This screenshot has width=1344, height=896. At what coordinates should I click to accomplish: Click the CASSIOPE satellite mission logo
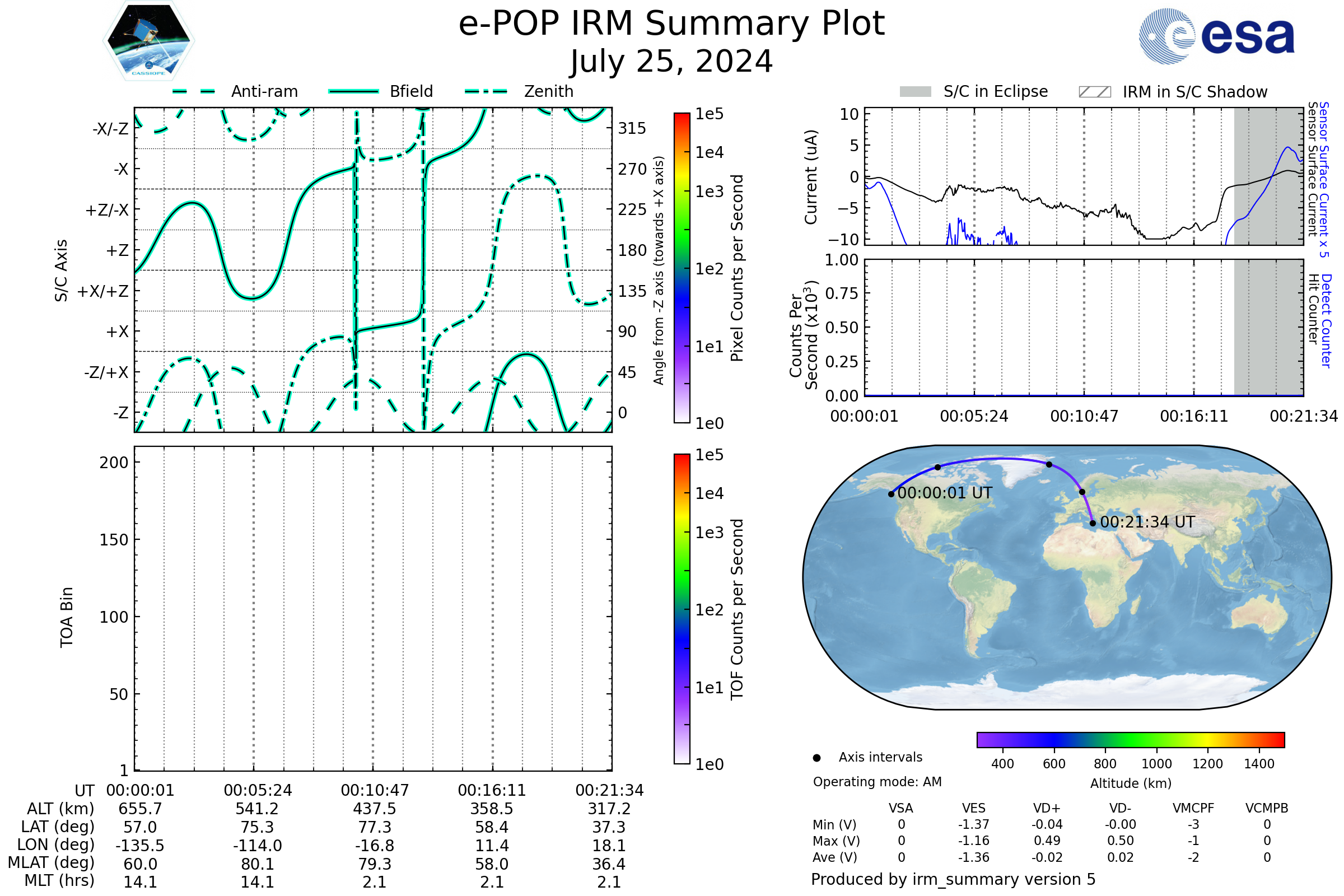point(148,41)
